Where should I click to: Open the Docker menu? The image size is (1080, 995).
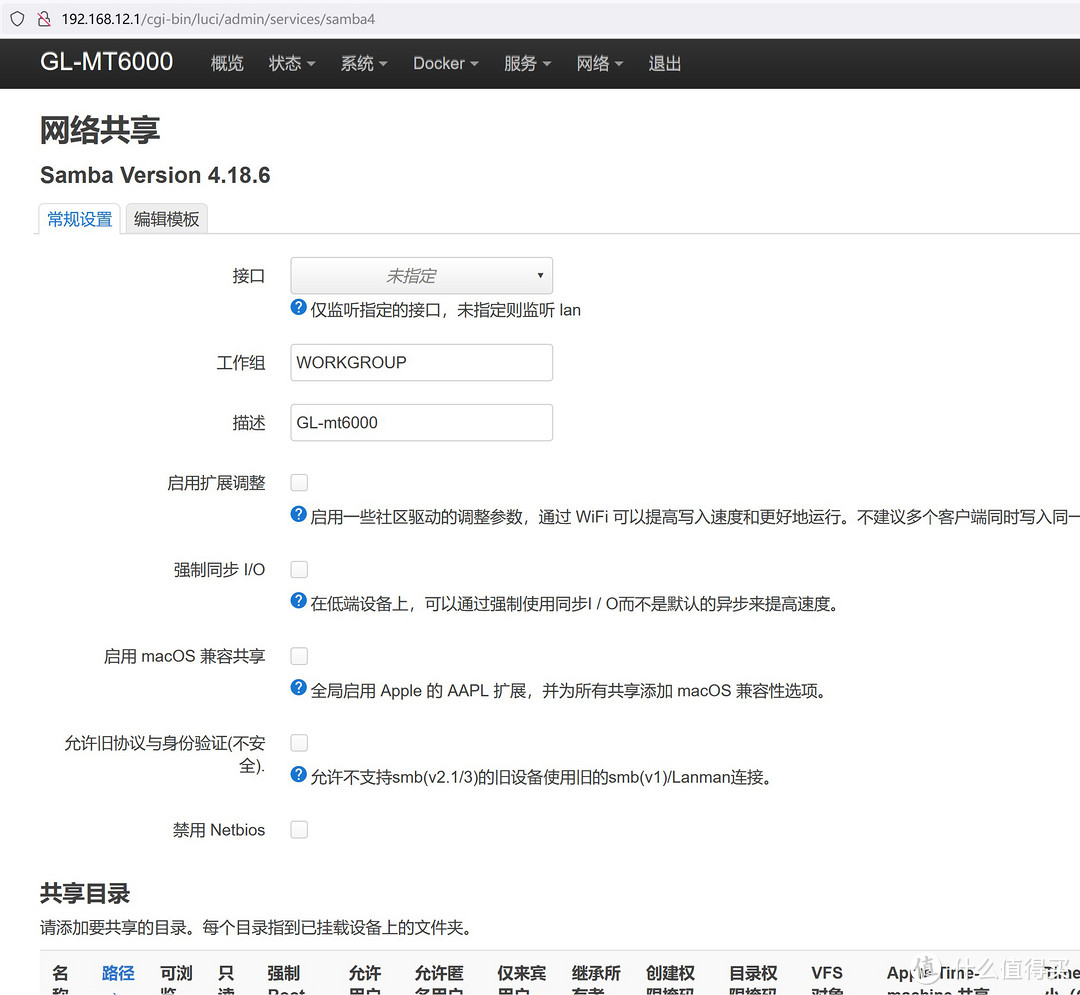pos(446,63)
